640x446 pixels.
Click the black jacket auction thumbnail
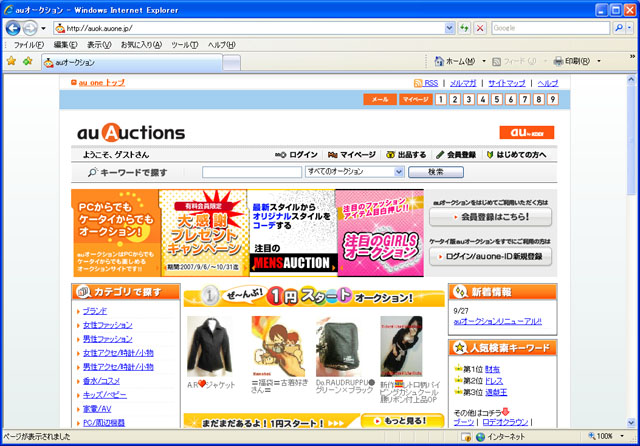click(x=209, y=346)
